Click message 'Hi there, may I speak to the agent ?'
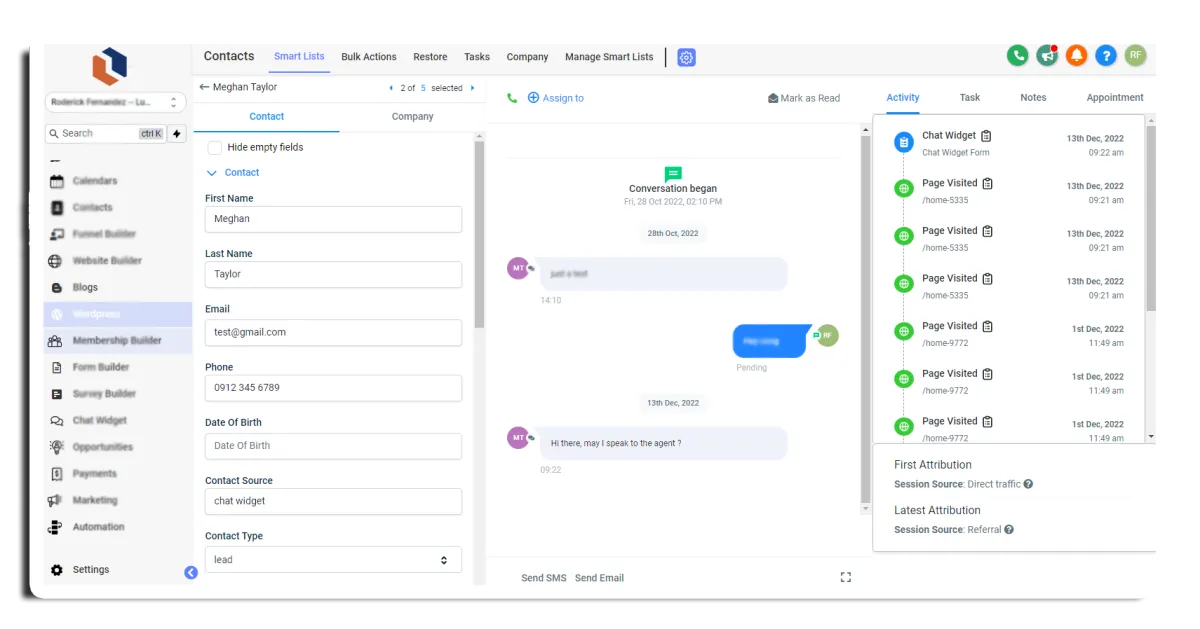1200x629 pixels. [663, 443]
